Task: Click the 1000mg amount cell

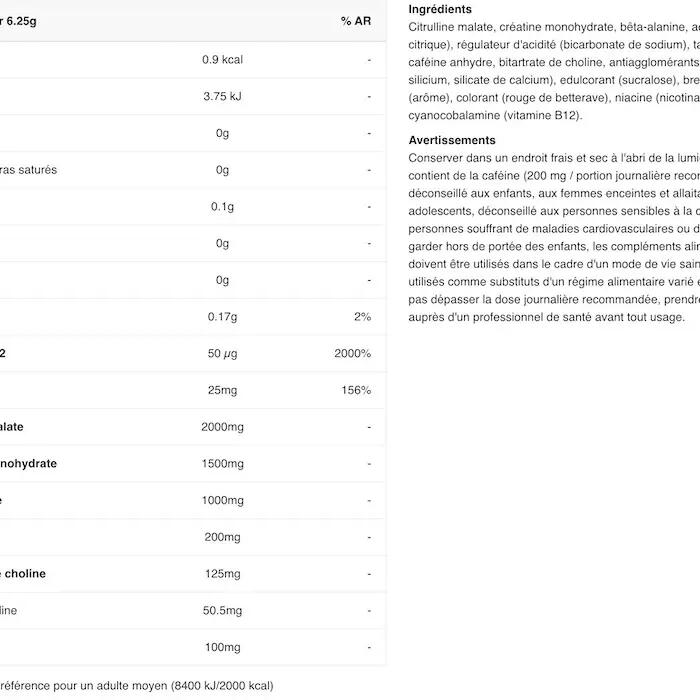Action: pyautogui.click(x=222, y=500)
